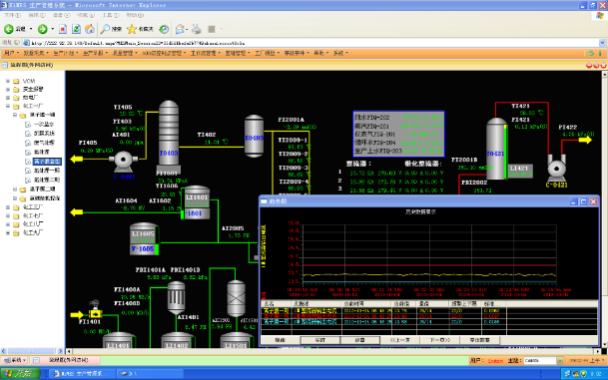The width and height of the screenshot is (608, 380).
Task: Click the horizontal vessel between TI402 and FI2001A
Action: [x=254, y=136]
